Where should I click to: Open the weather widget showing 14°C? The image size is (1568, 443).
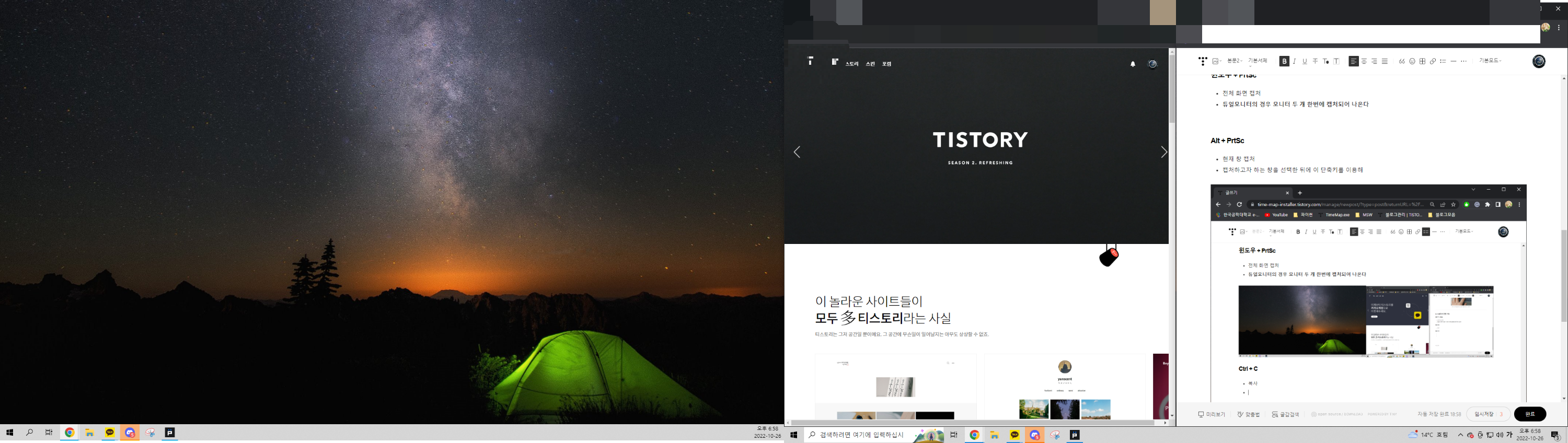tap(1428, 435)
